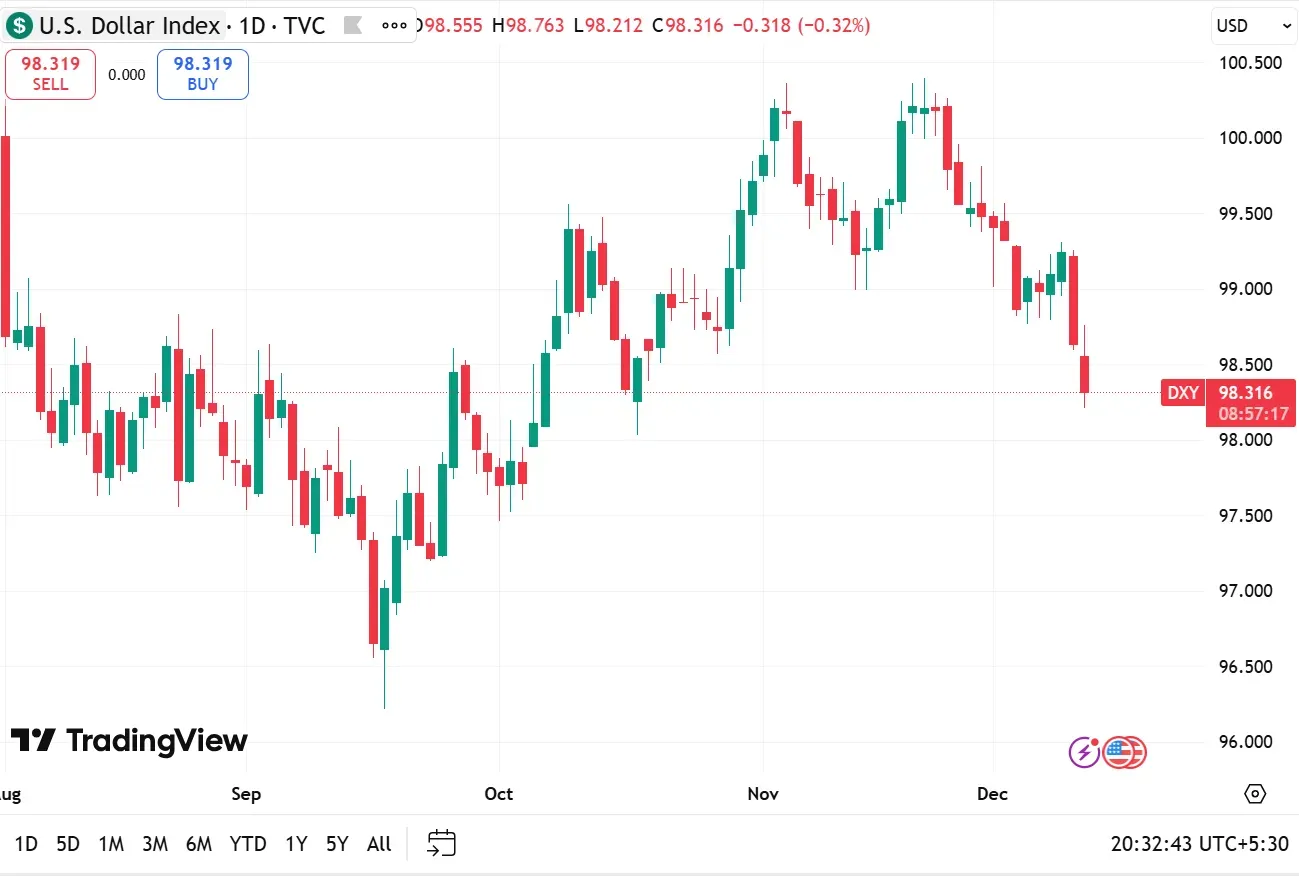Open the timezone clock UTC+5:30 menu
The image size is (1299, 876).
point(1199,844)
